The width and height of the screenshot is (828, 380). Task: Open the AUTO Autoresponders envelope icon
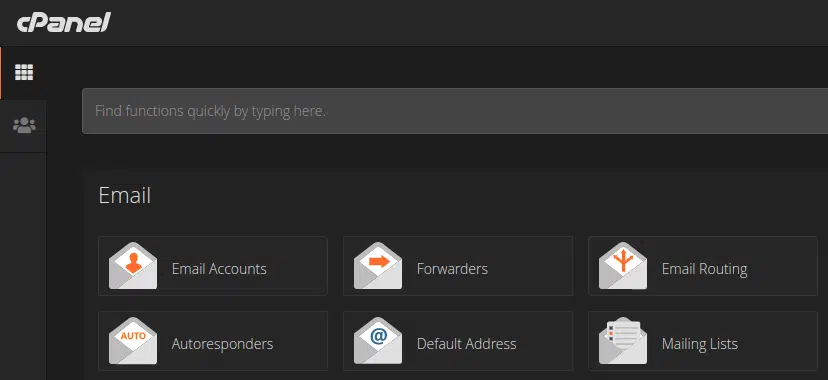click(x=133, y=340)
